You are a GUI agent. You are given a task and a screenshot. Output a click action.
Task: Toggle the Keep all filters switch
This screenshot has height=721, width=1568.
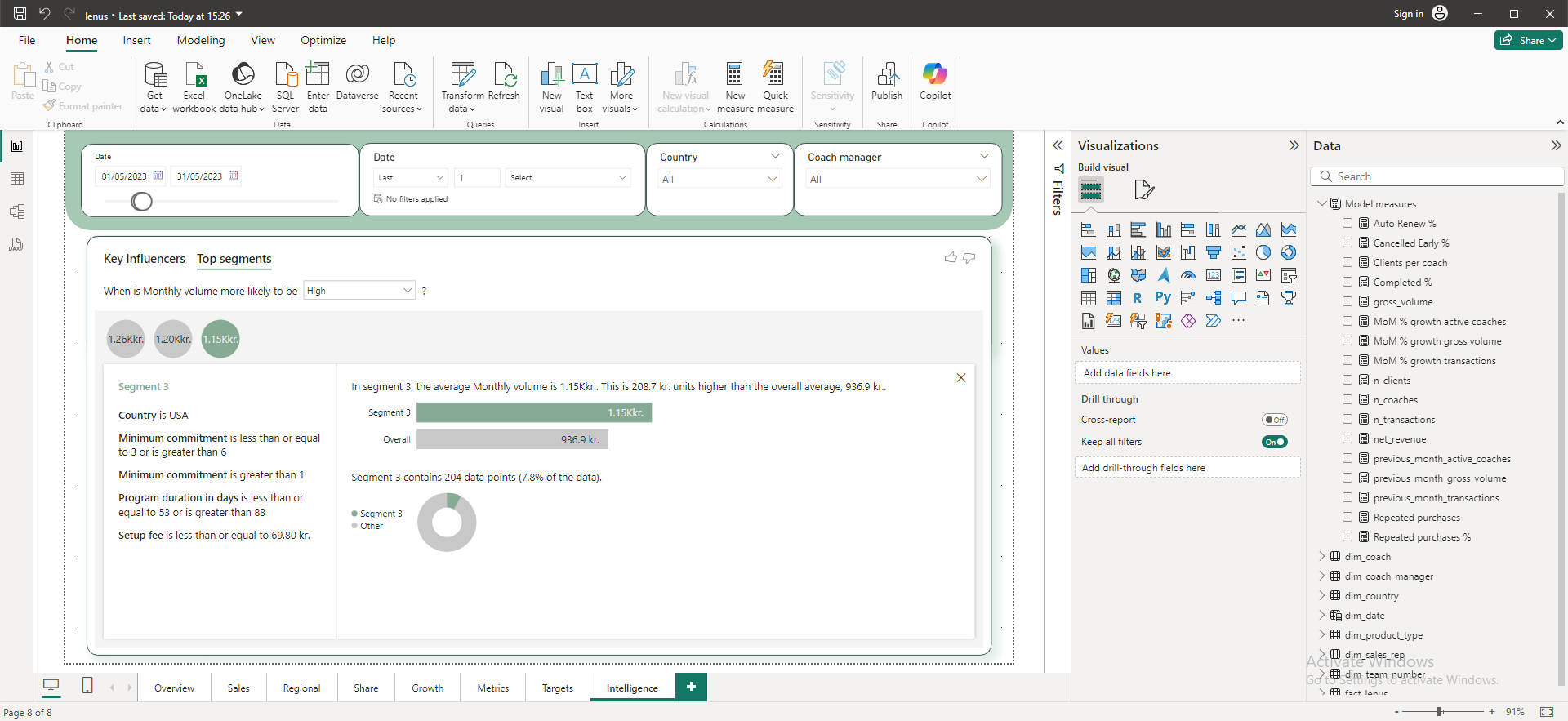(1274, 442)
